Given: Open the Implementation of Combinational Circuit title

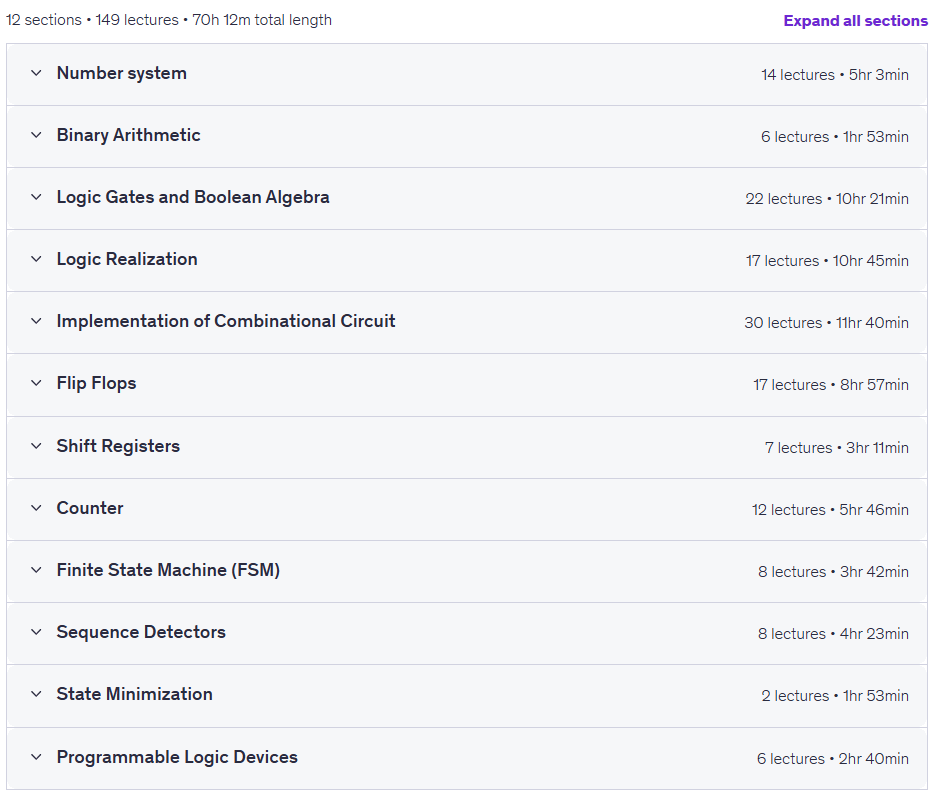Looking at the screenshot, I should 226,321.
